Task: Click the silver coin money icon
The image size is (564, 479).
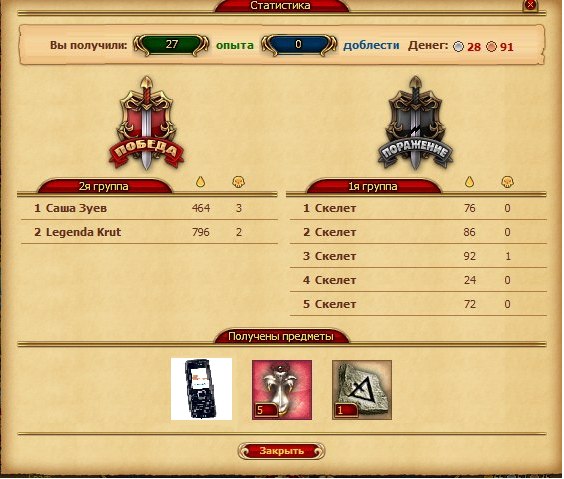Action: pos(458,47)
